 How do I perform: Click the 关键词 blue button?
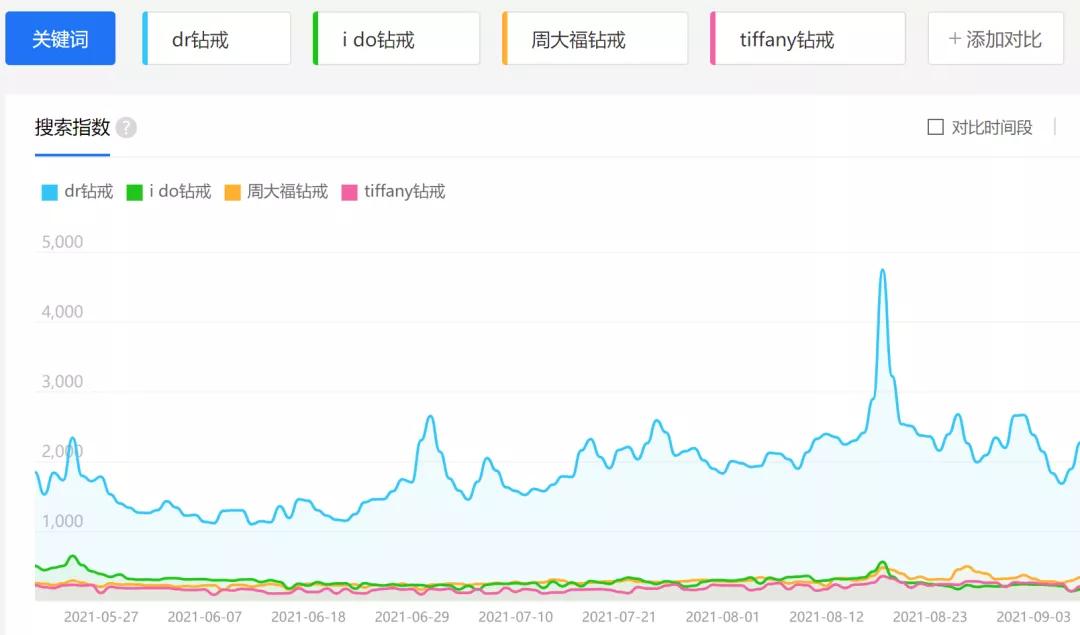click(60, 38)
